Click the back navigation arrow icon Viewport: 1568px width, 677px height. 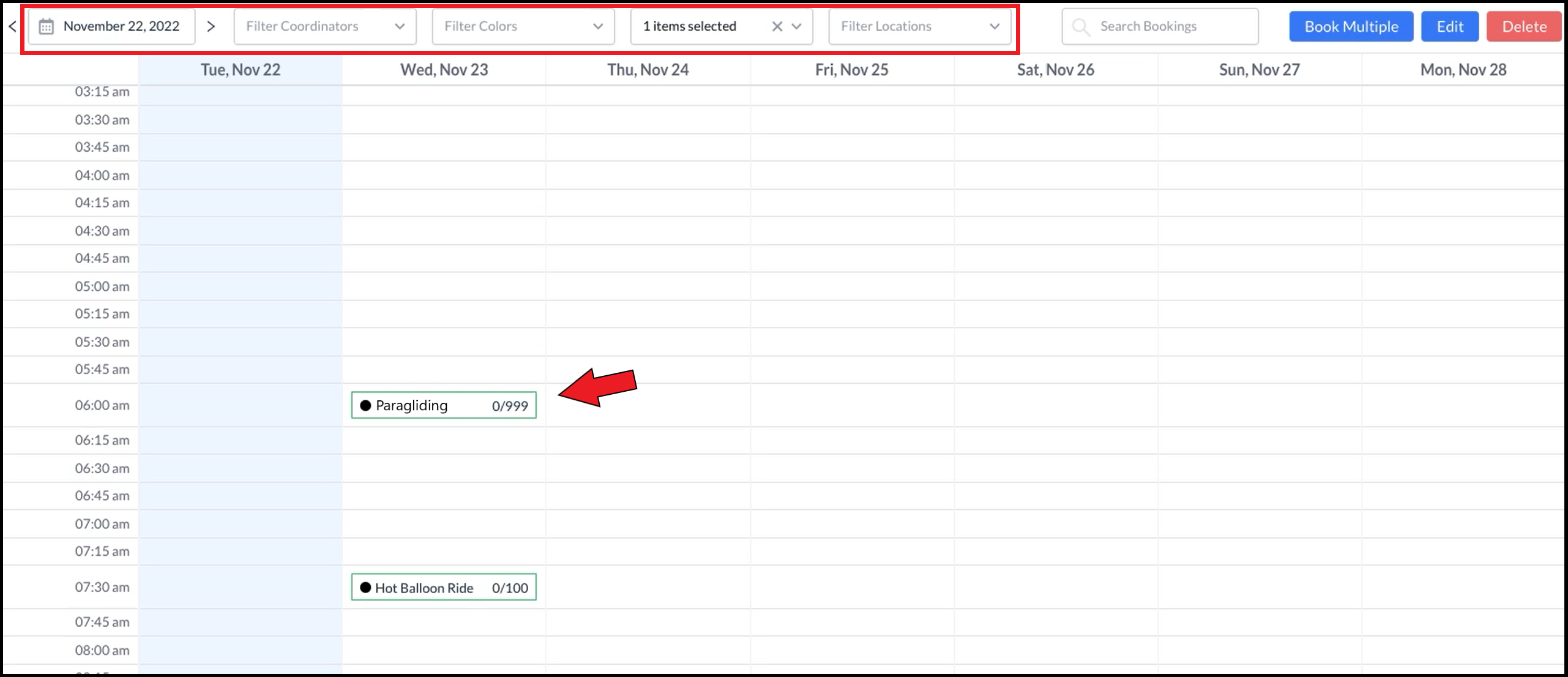pos(11,26)
